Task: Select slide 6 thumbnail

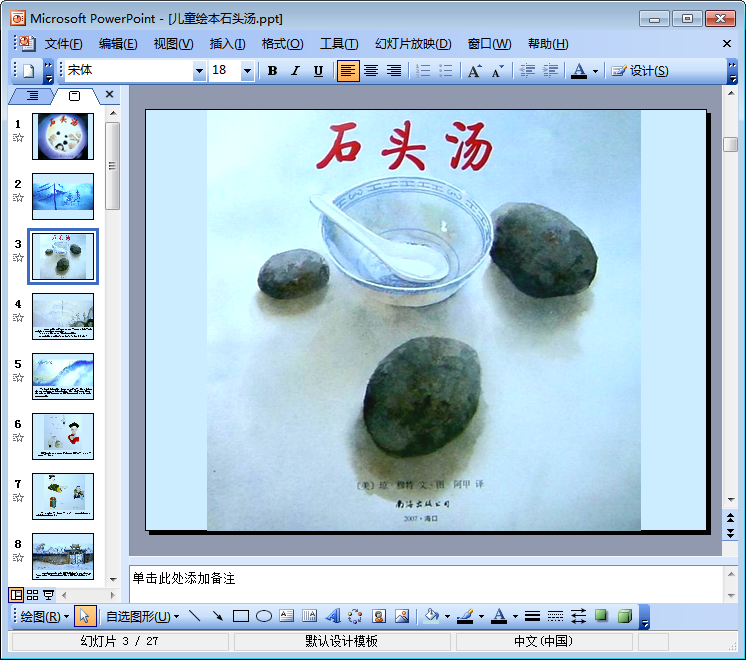Action: click(x=63, y=436)
